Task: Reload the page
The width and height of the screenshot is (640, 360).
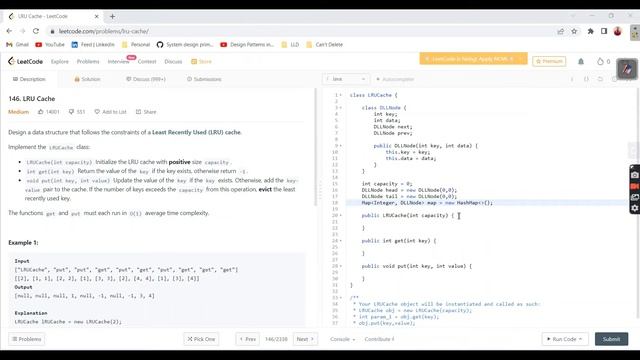Action: coord(36,31)
